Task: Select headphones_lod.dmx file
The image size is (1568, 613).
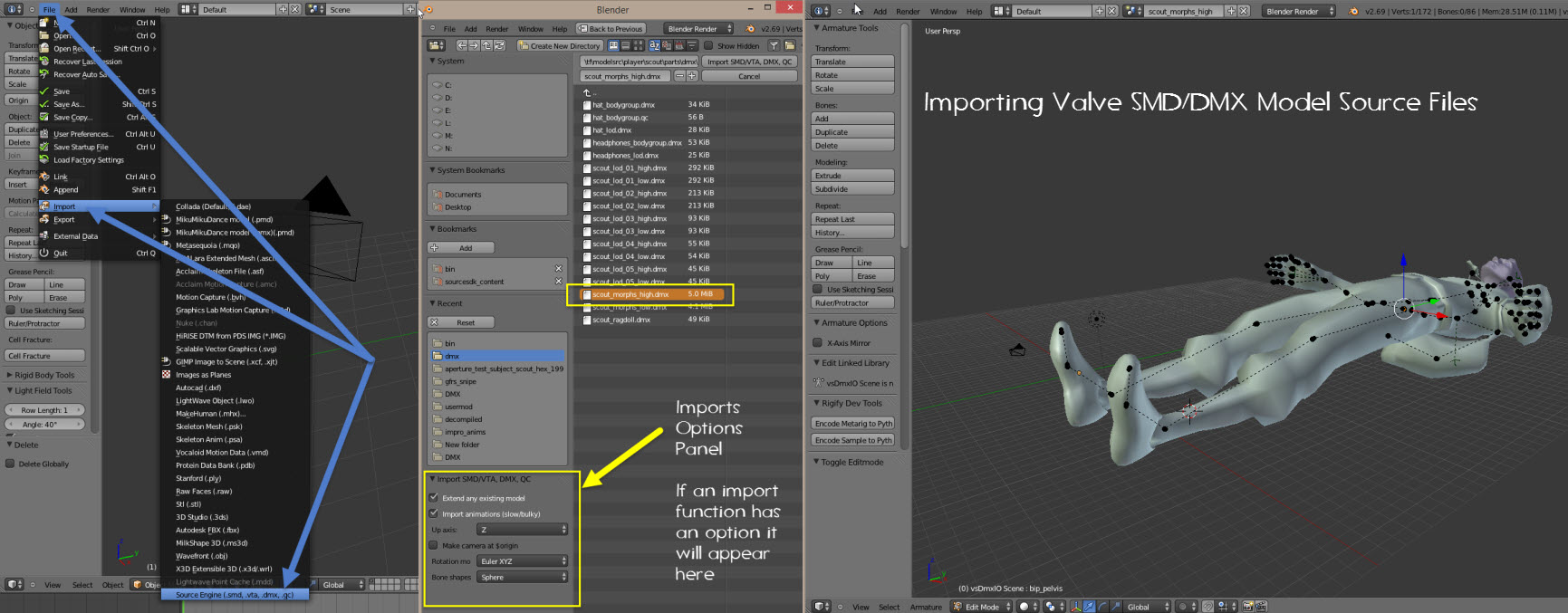Action: (625, 156)
